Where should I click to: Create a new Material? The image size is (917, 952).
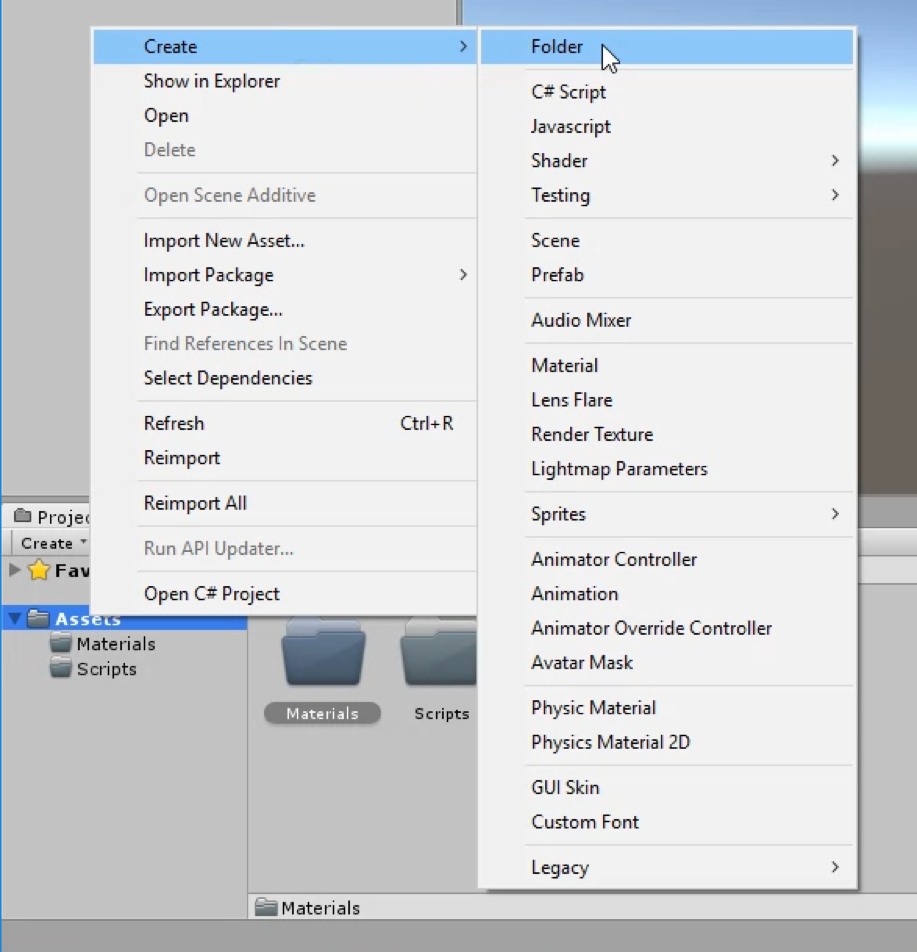pyautogui.click(x=666, y=366)
